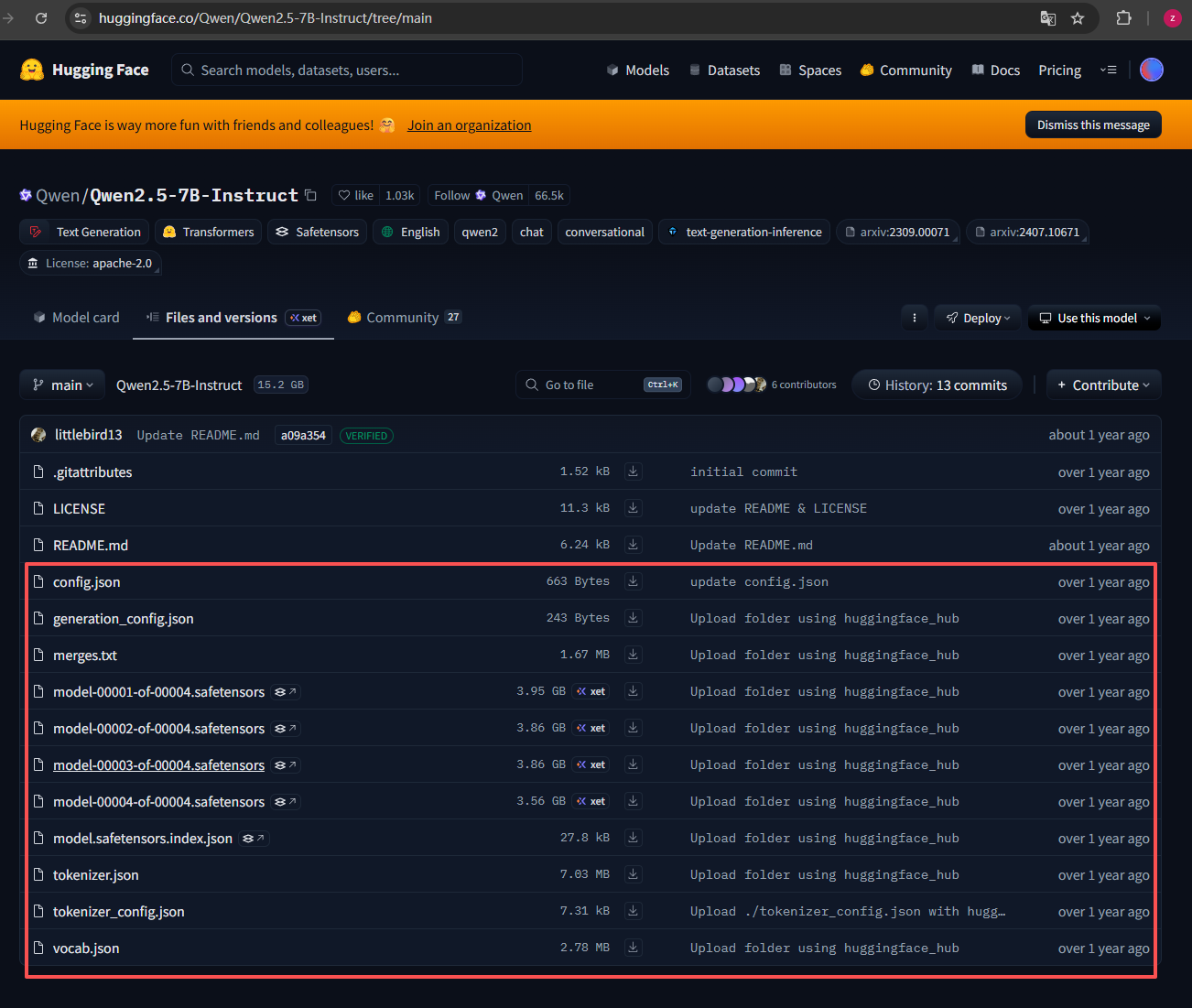
Task: Open Datasets in the top navigation
Action: pos(724,70)
